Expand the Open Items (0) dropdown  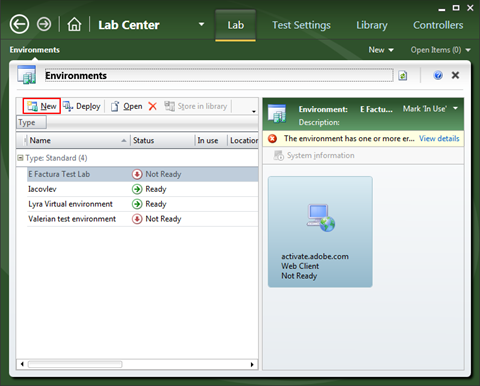(440, 50)
